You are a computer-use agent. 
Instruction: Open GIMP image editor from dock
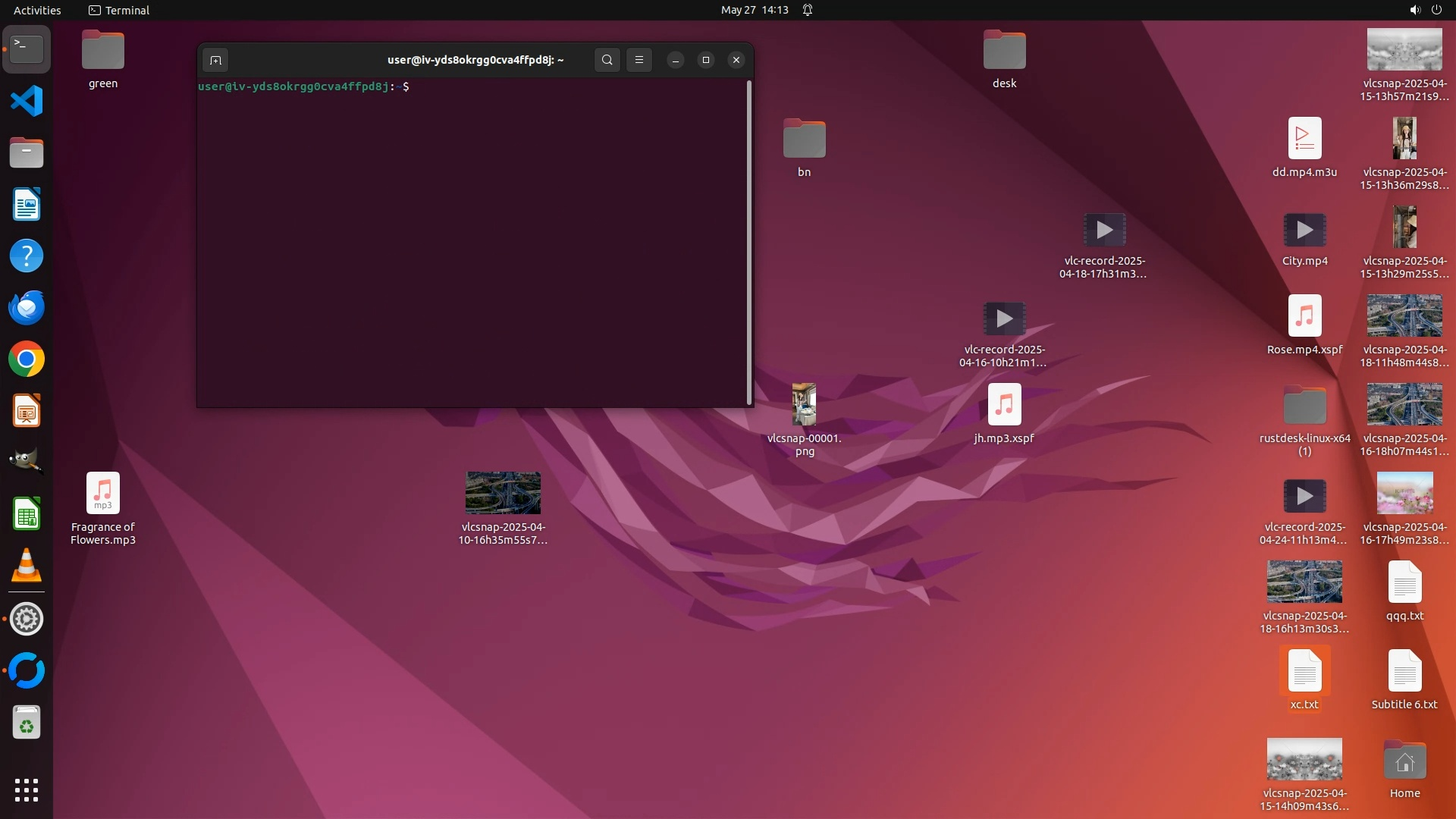tap(27, 461)
